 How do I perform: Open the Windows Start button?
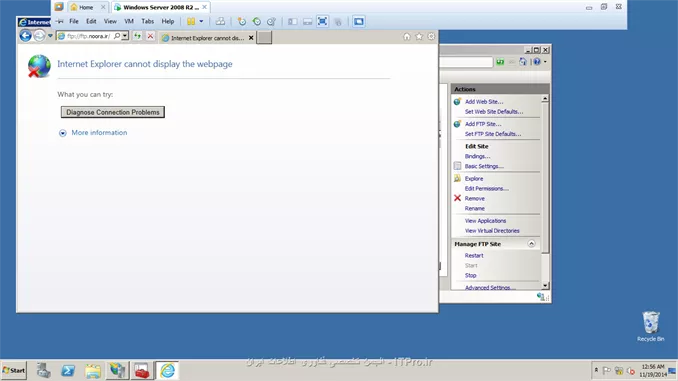click(x=14, y=371)
